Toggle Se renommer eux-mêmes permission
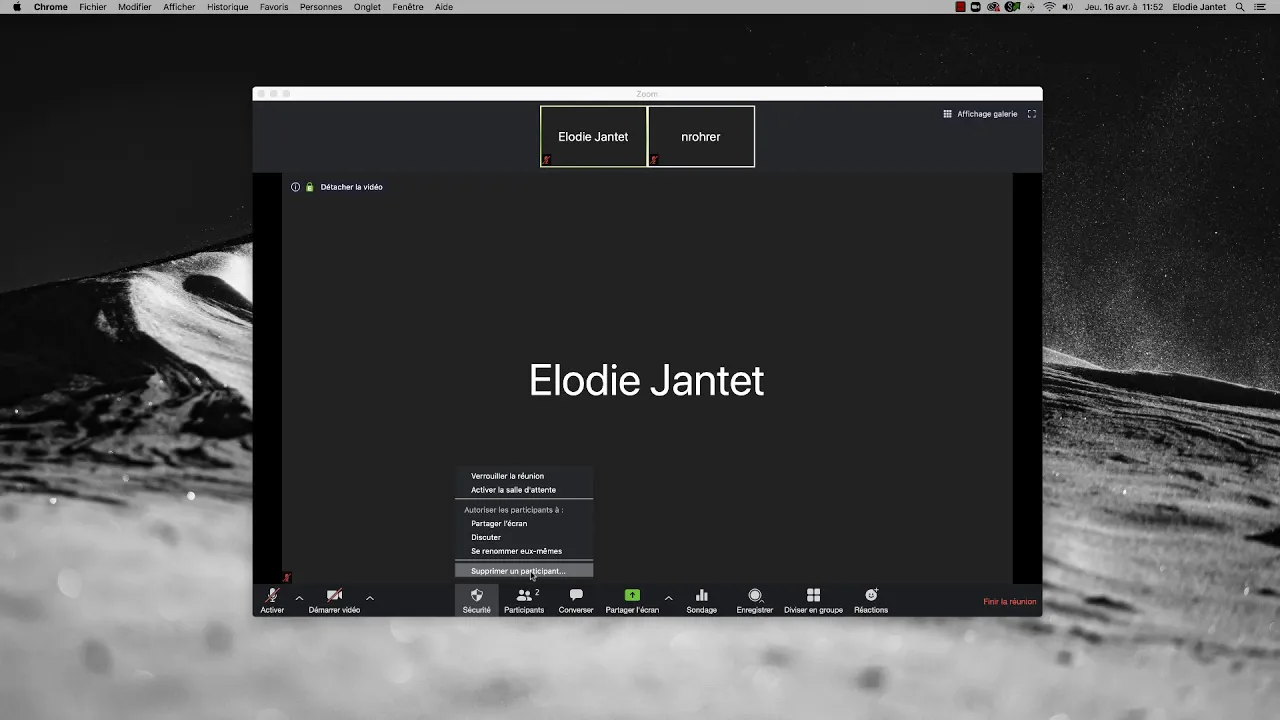 pyautogui.click(x=524, y=551)
